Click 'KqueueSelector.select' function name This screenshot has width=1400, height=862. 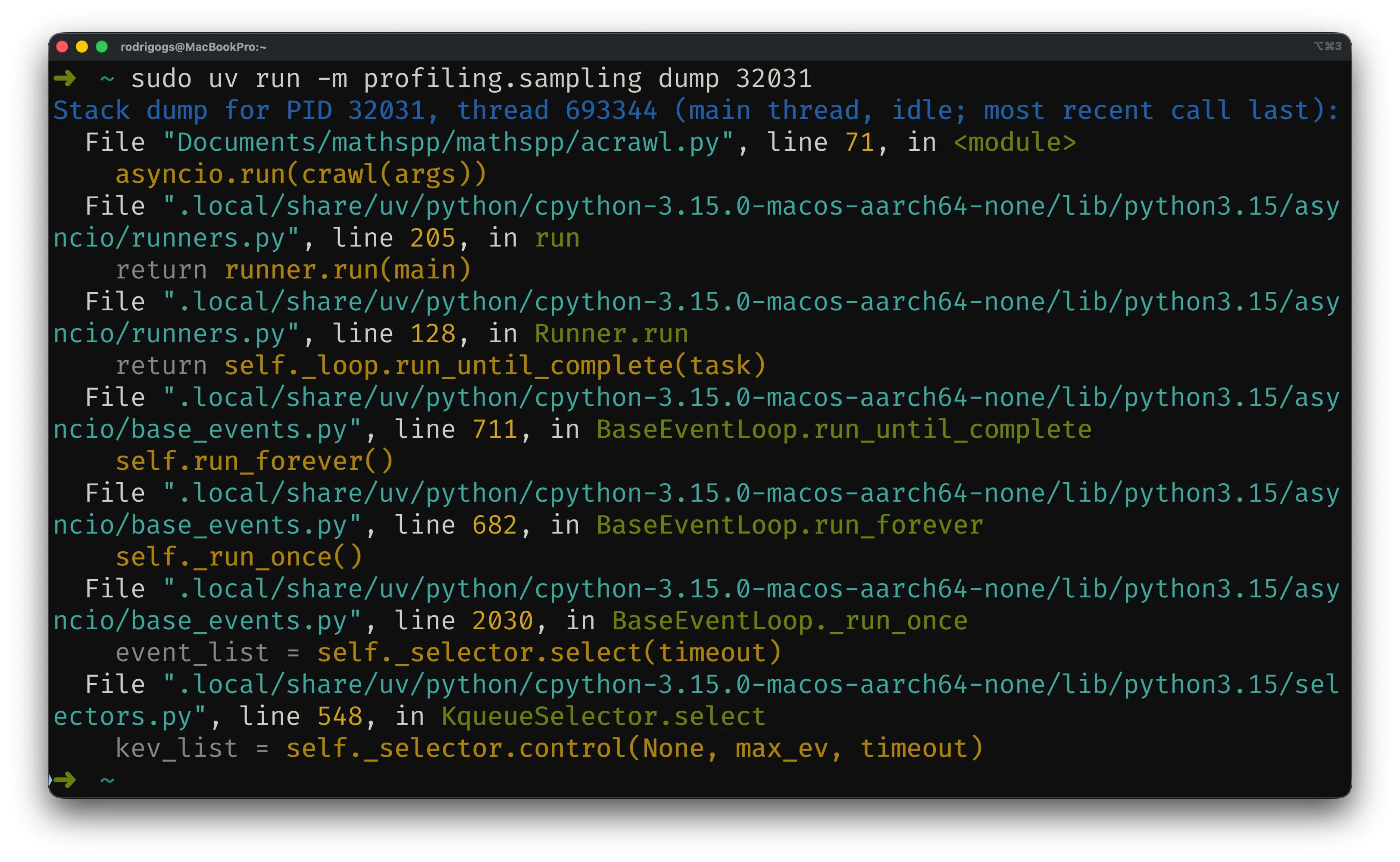[x=604, y=717]
